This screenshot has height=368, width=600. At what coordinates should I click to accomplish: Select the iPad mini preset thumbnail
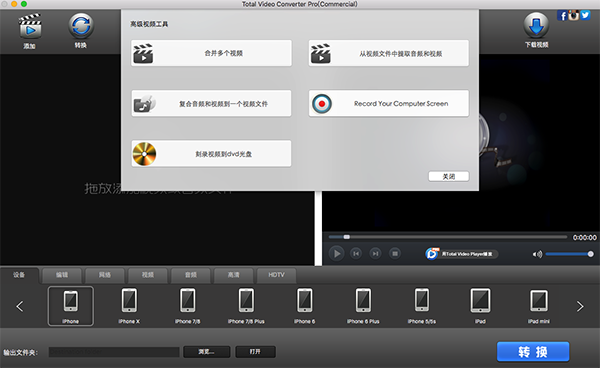click(x=539, y=306)
